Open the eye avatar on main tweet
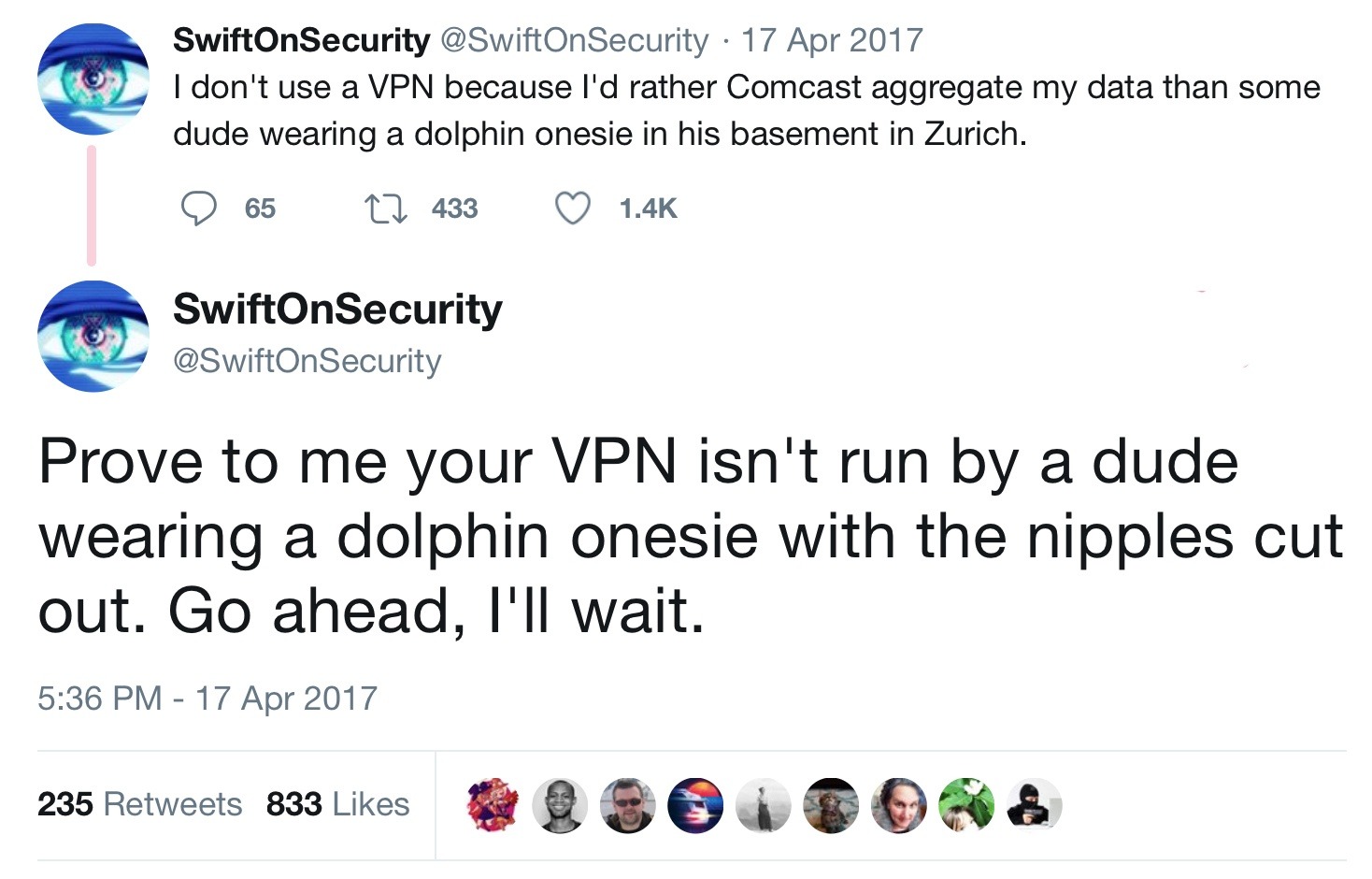1372x879 pixels. tap(93, 336)
